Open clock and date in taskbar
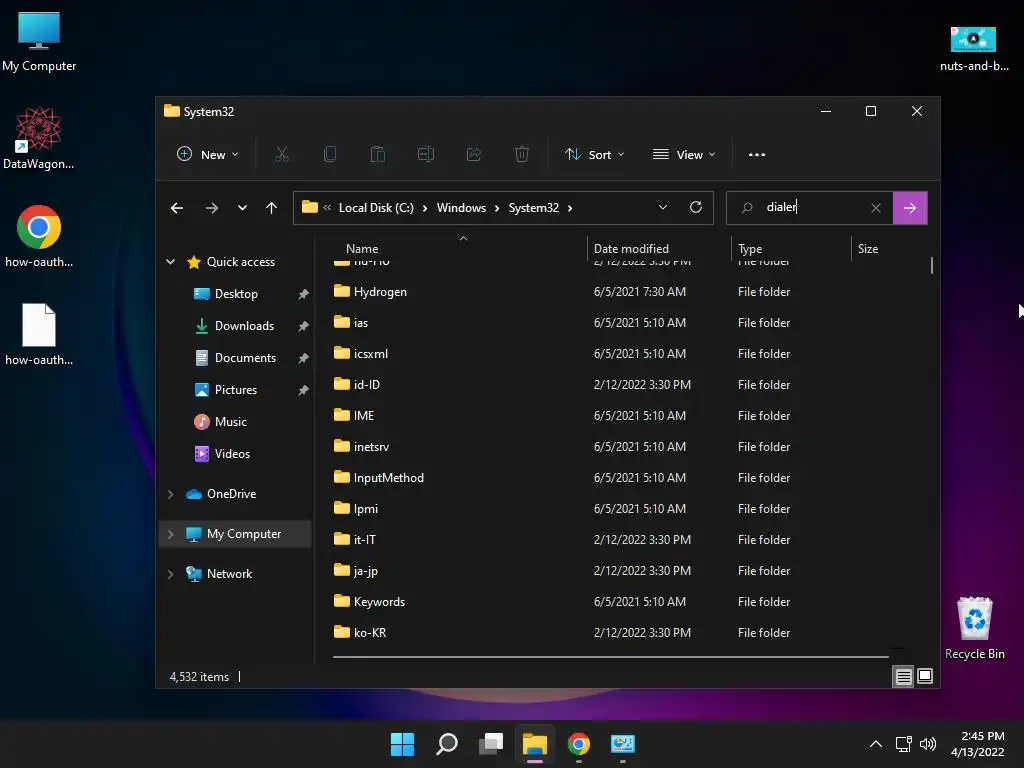This screenshot has width=1024, height=768. (x=977, y=744)
